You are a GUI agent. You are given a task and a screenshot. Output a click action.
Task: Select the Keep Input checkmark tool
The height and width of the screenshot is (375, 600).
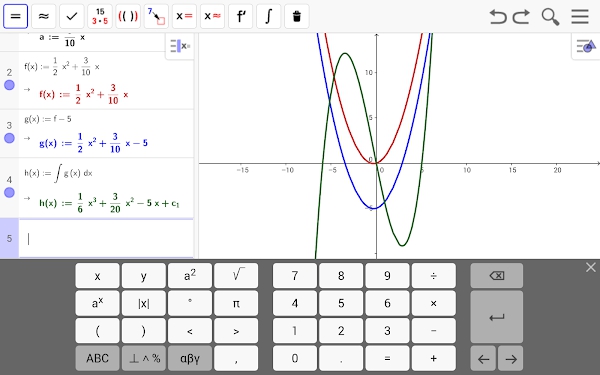tap(72, 16)
